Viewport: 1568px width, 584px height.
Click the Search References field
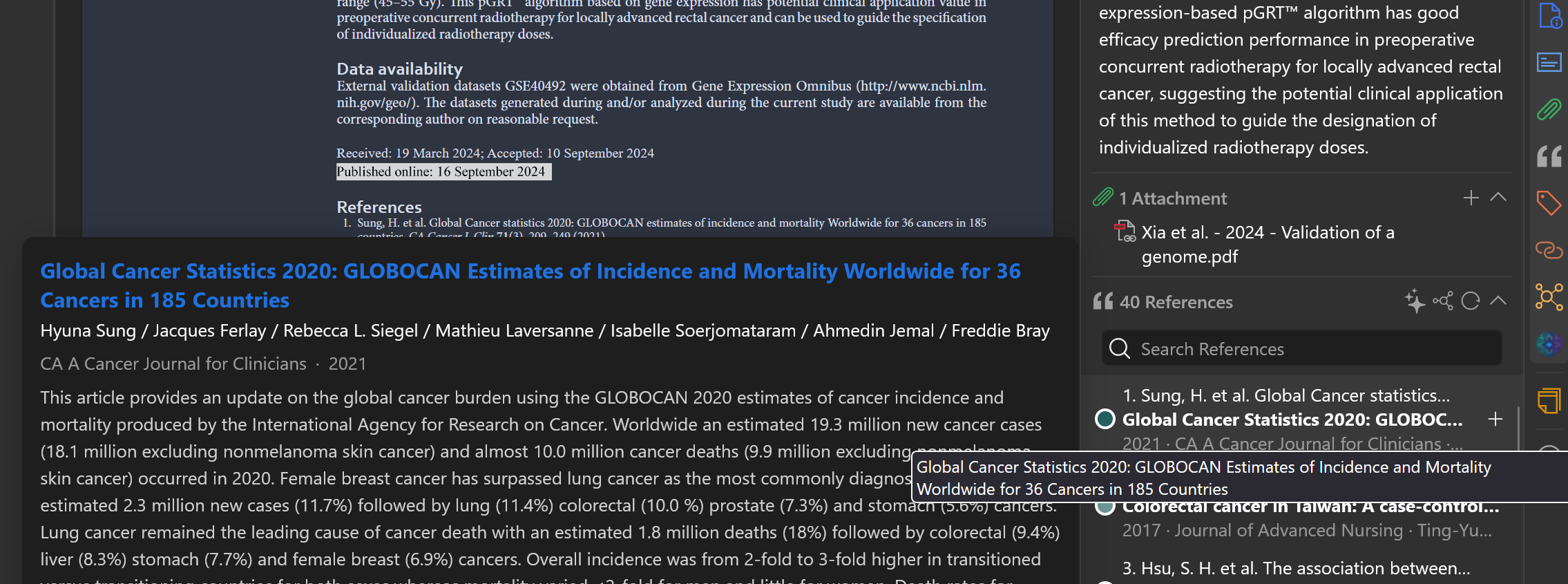click(x=1301, y=348)
